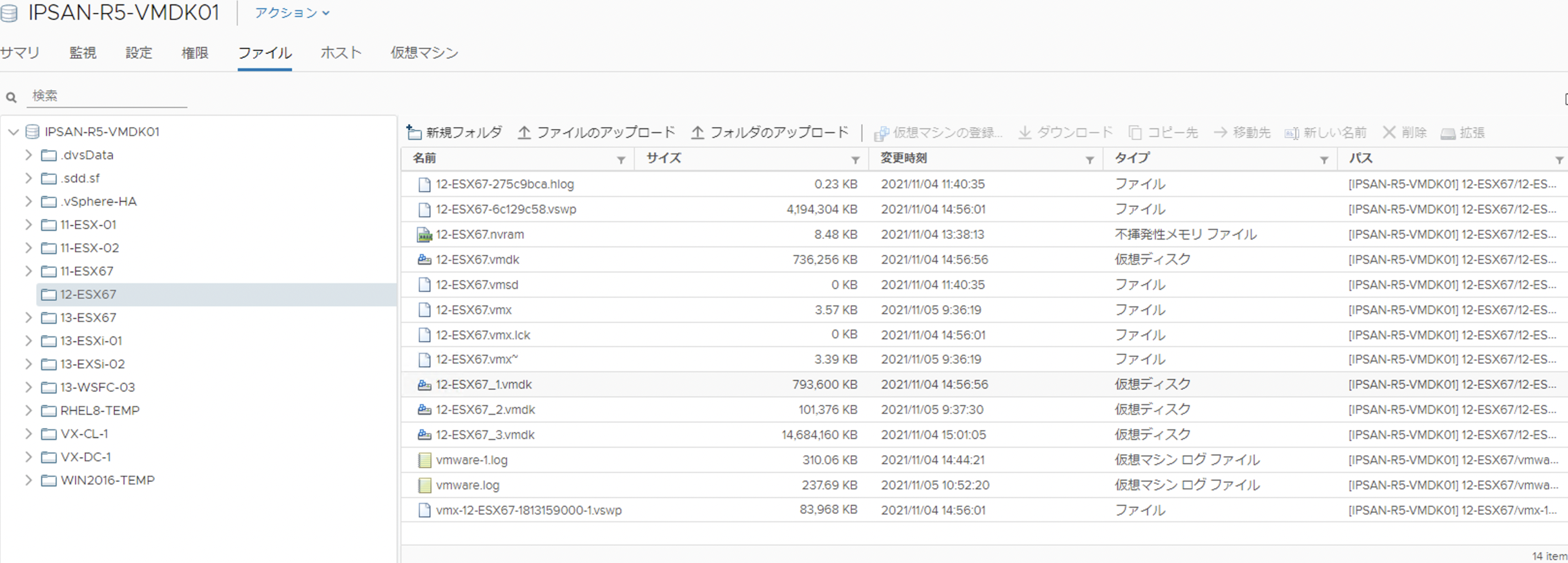
Task: Click the filter icon on the 名前 column
Action: (x=621, y=159)
